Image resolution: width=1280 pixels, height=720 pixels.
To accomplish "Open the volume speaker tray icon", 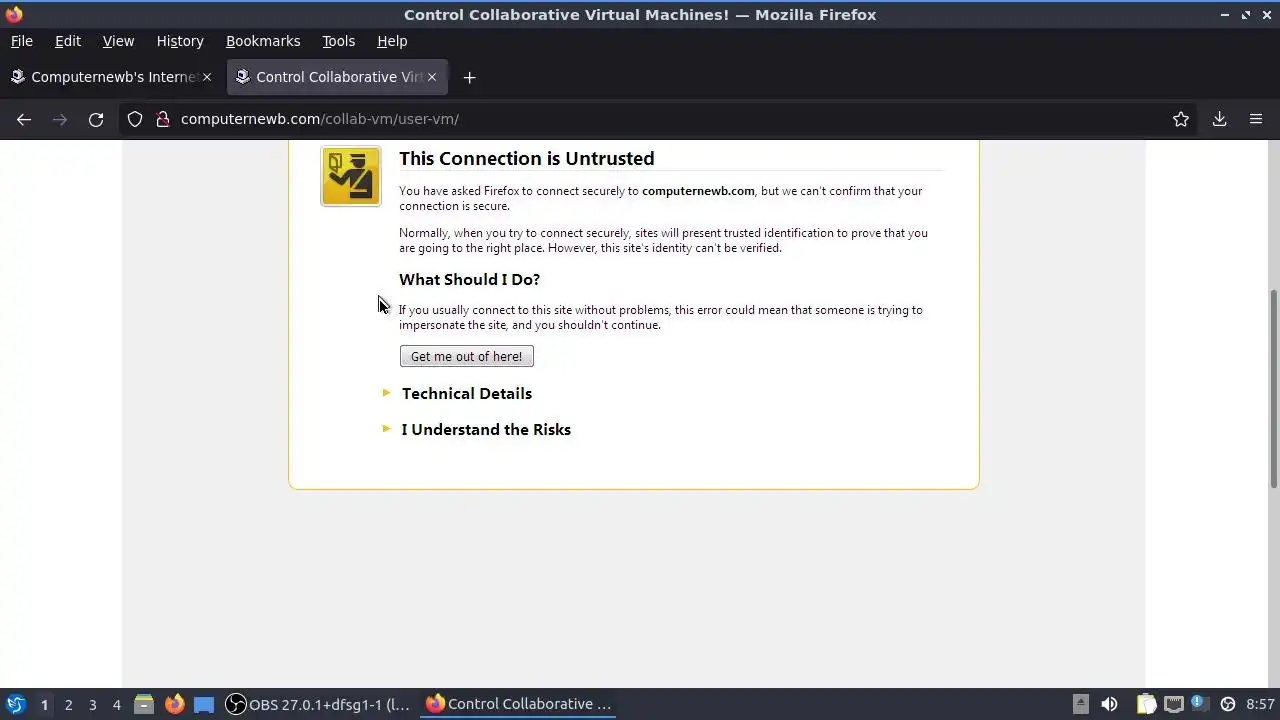I will click(x=1109, y=704).
